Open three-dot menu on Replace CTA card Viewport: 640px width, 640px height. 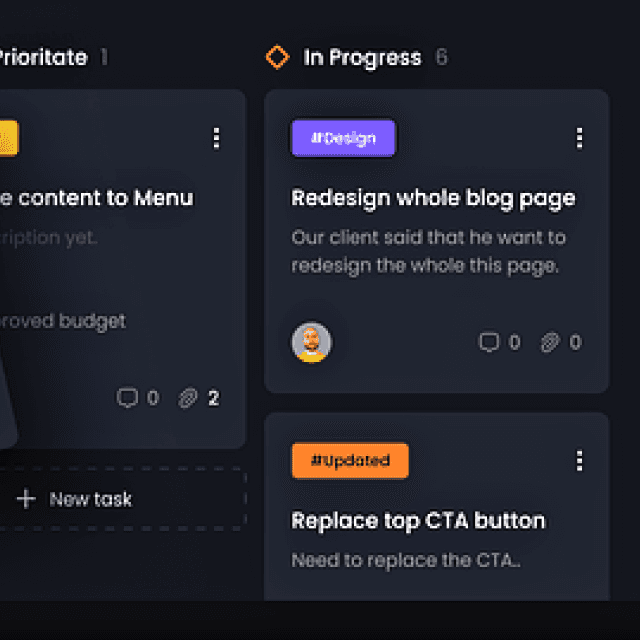pyautogui.click(x=579, y=461)
